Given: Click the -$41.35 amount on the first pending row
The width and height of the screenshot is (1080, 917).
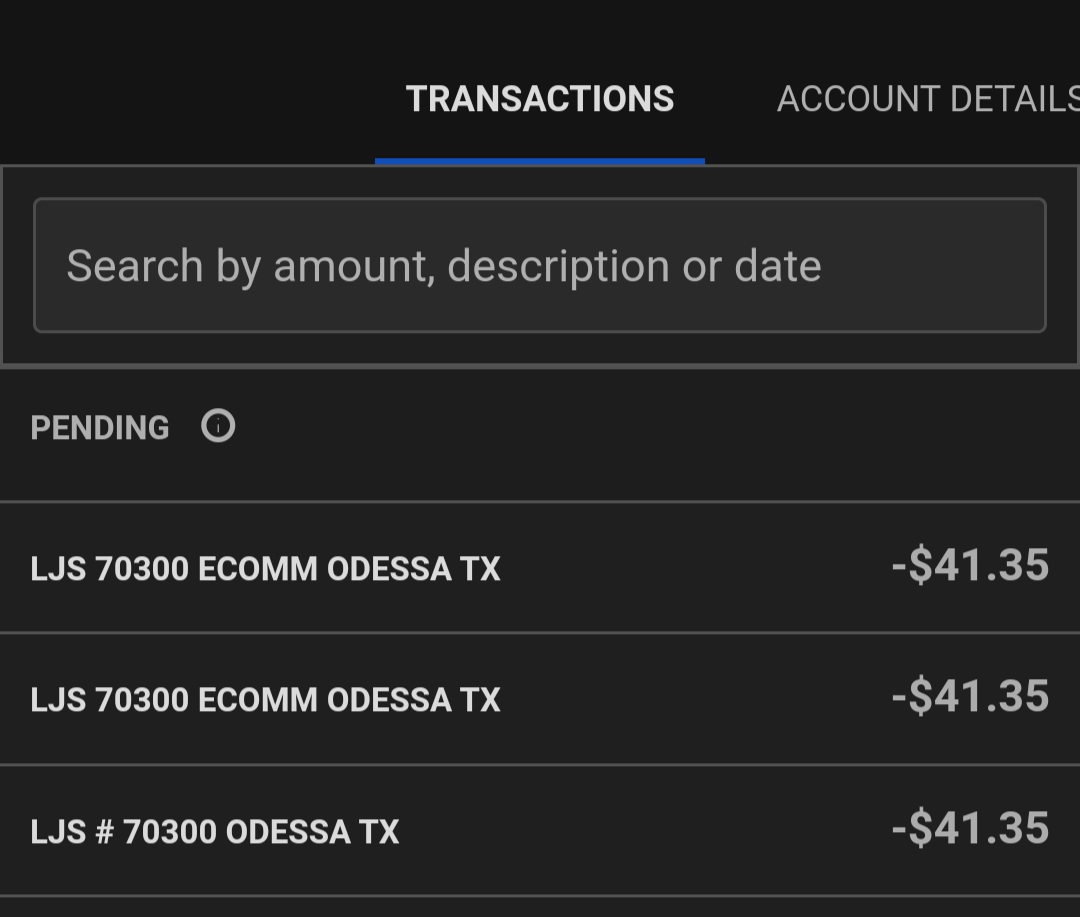Looking at the screenshot, I should [970, 566].
